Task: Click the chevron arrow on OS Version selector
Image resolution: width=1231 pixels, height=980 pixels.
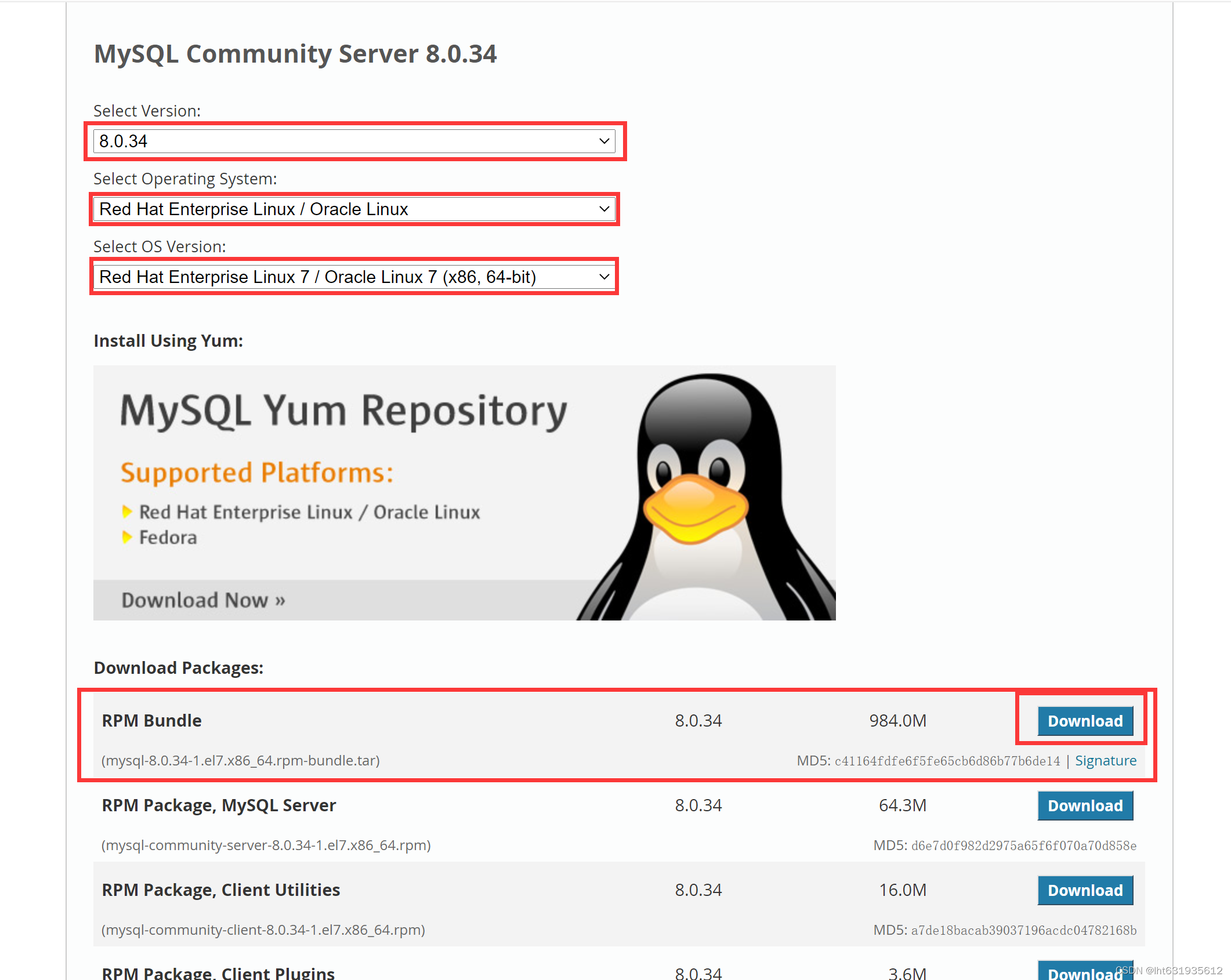Action: 604,277
